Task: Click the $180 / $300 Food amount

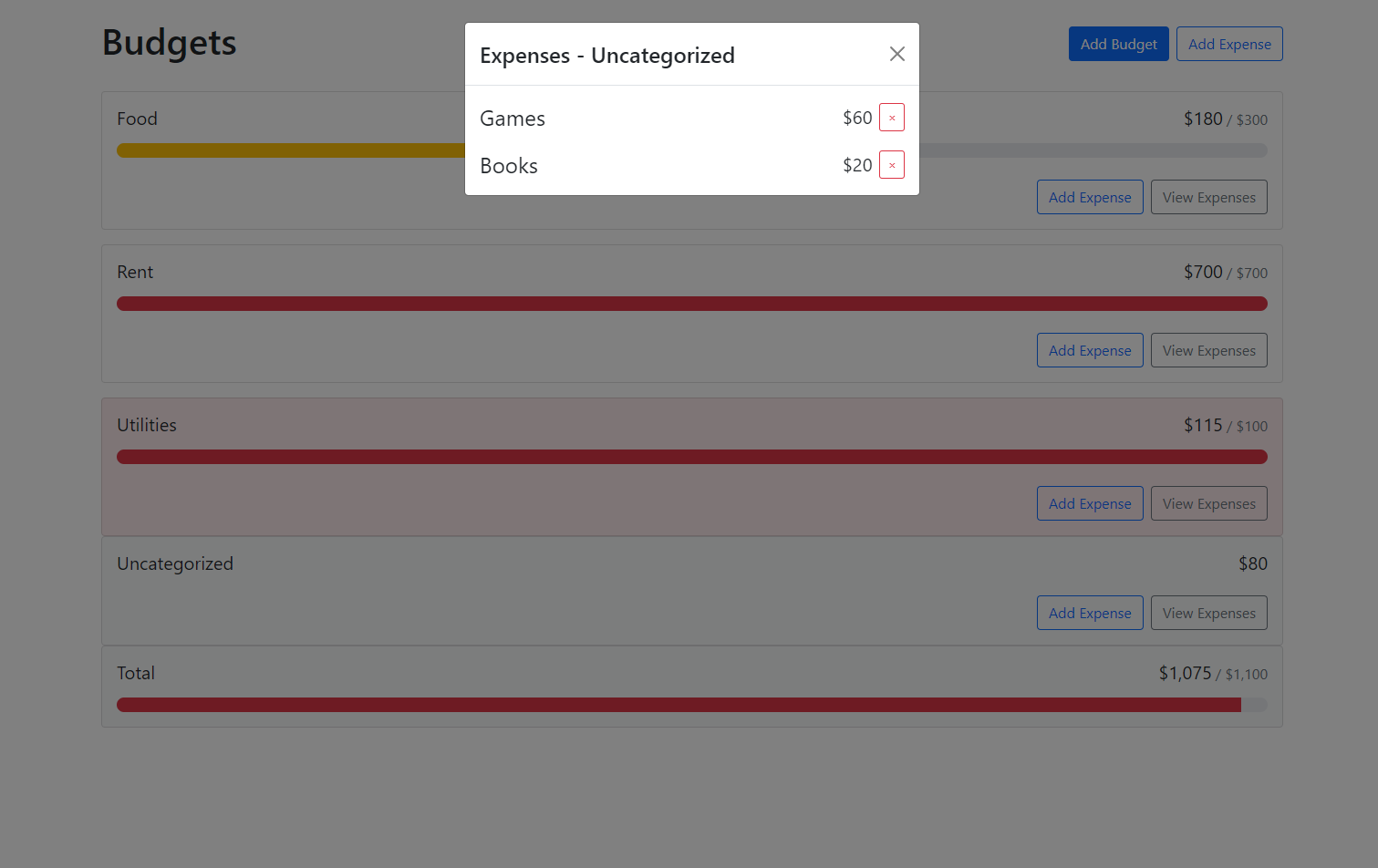Action: [x=1226, y=119]
